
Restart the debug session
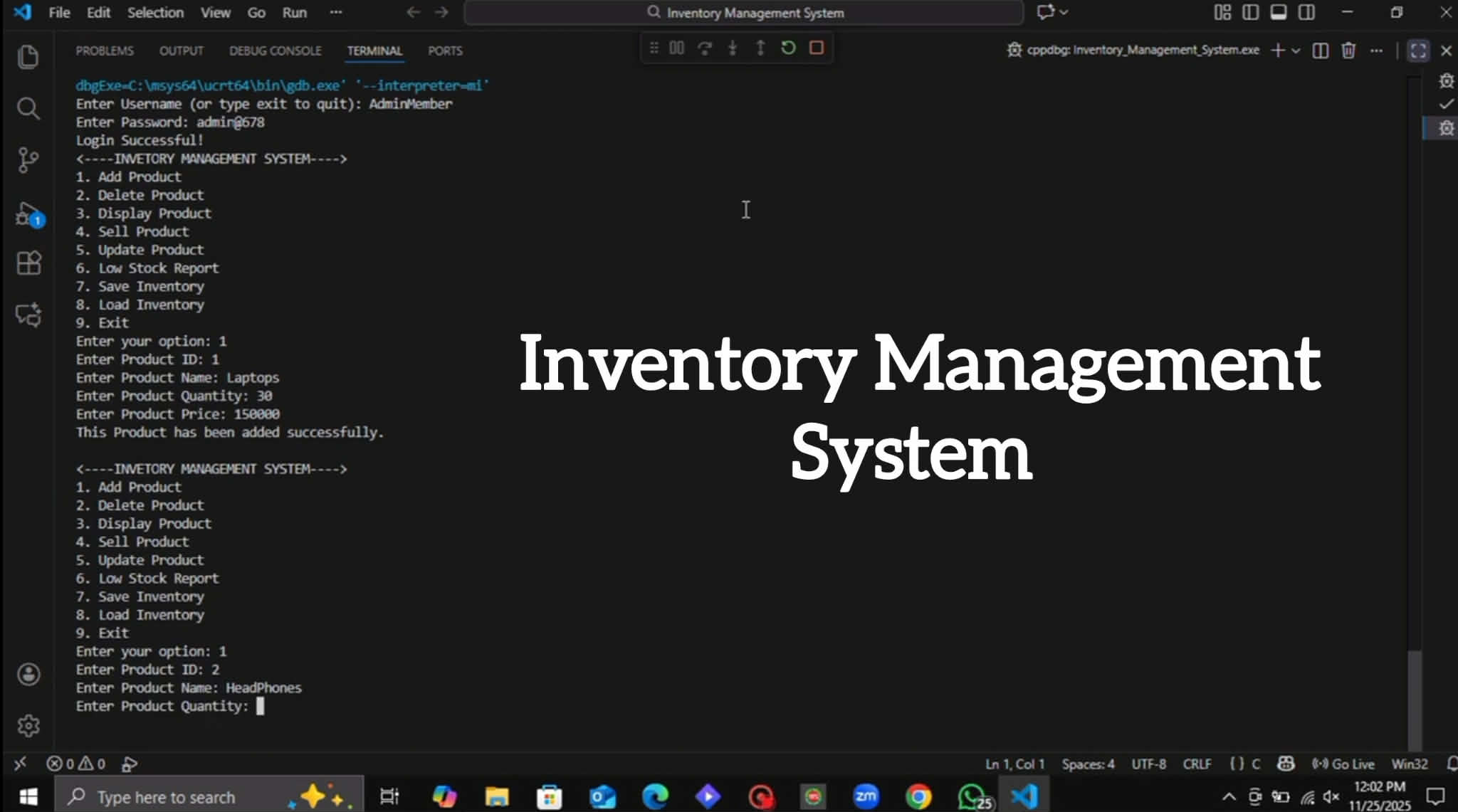click(788, 48)
